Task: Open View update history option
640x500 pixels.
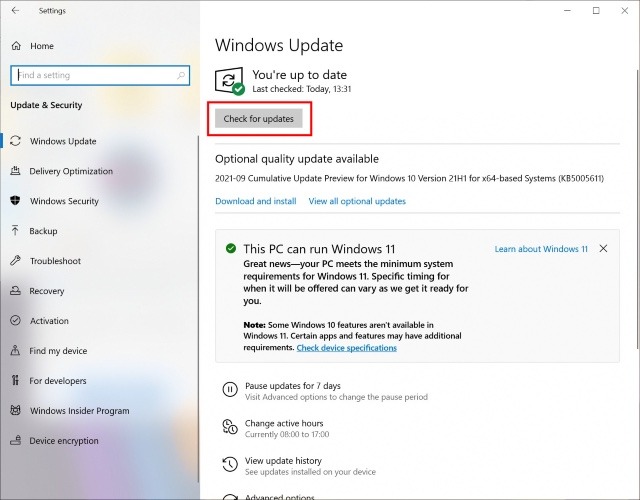Action: coord(283,461)
